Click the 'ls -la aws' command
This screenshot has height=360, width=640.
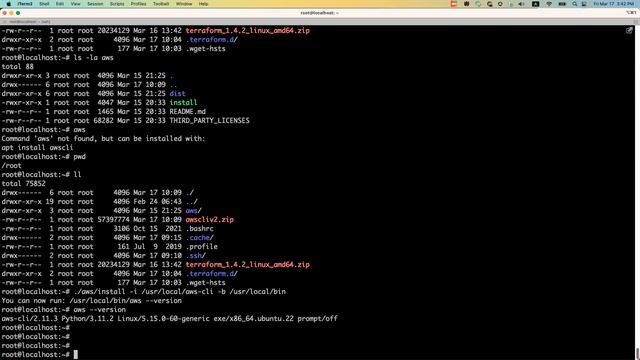coord(93,58)
